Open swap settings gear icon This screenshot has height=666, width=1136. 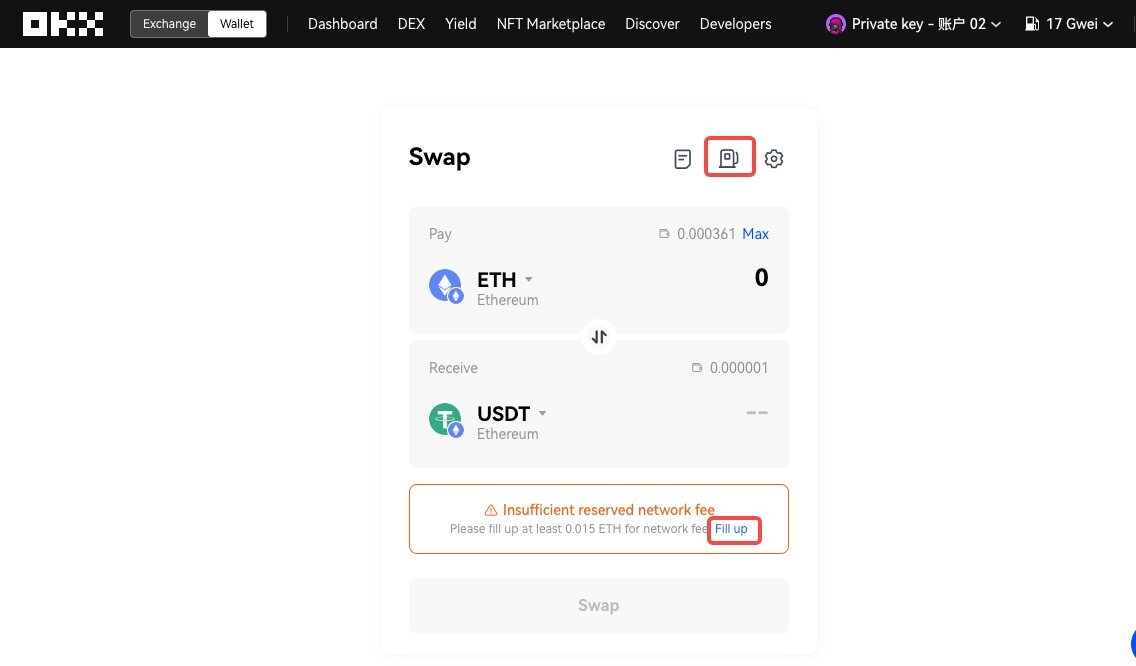coord(774,159)
